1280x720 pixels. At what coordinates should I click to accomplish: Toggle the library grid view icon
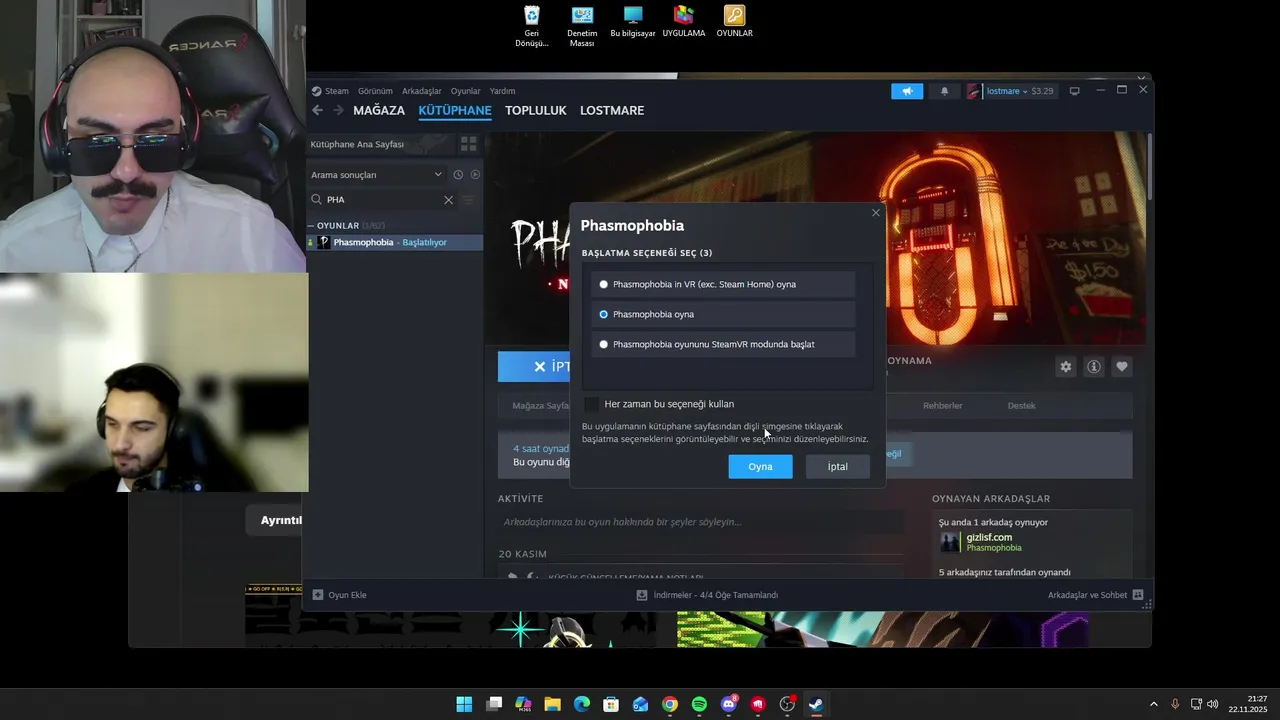(x=468, y=144)
